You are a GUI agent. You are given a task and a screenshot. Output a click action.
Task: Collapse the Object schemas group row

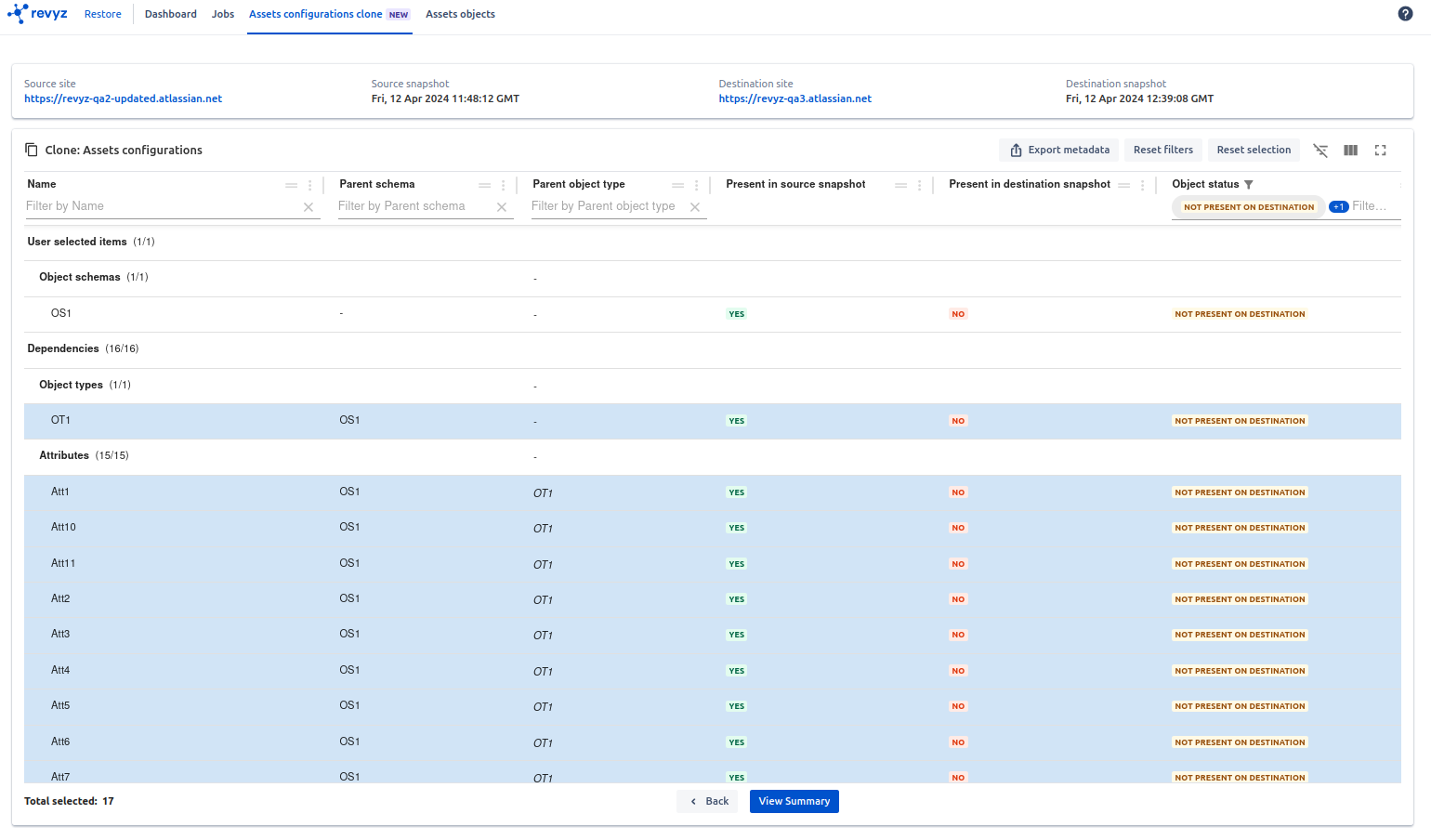click(713, 278)
